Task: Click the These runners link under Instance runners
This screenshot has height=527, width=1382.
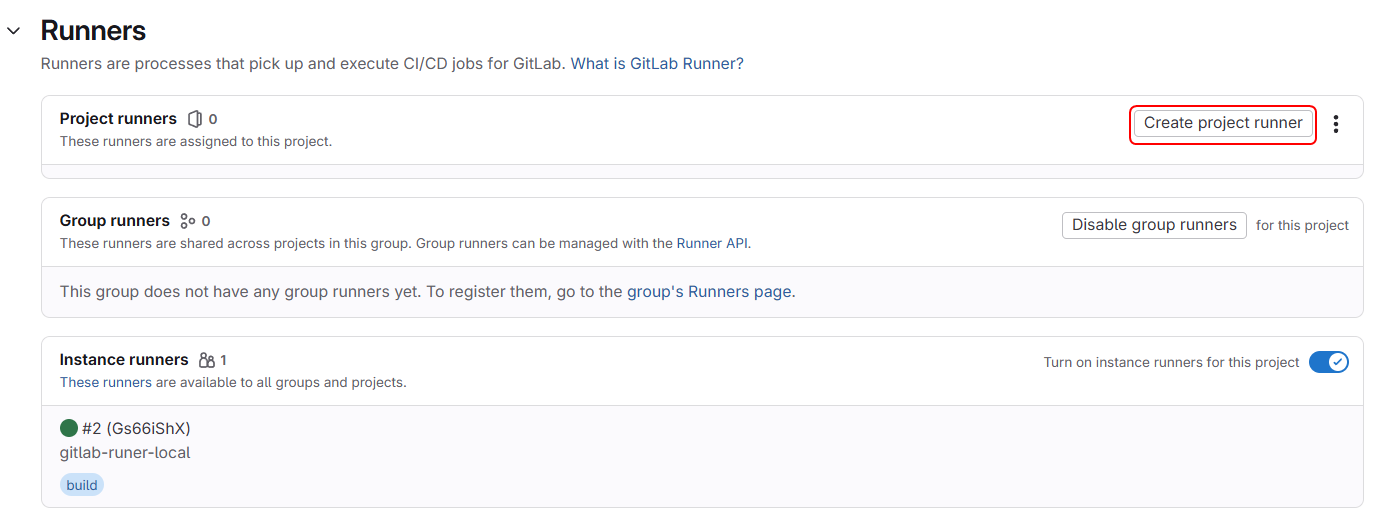Action: pyautogui.click(x=105, y=382)
